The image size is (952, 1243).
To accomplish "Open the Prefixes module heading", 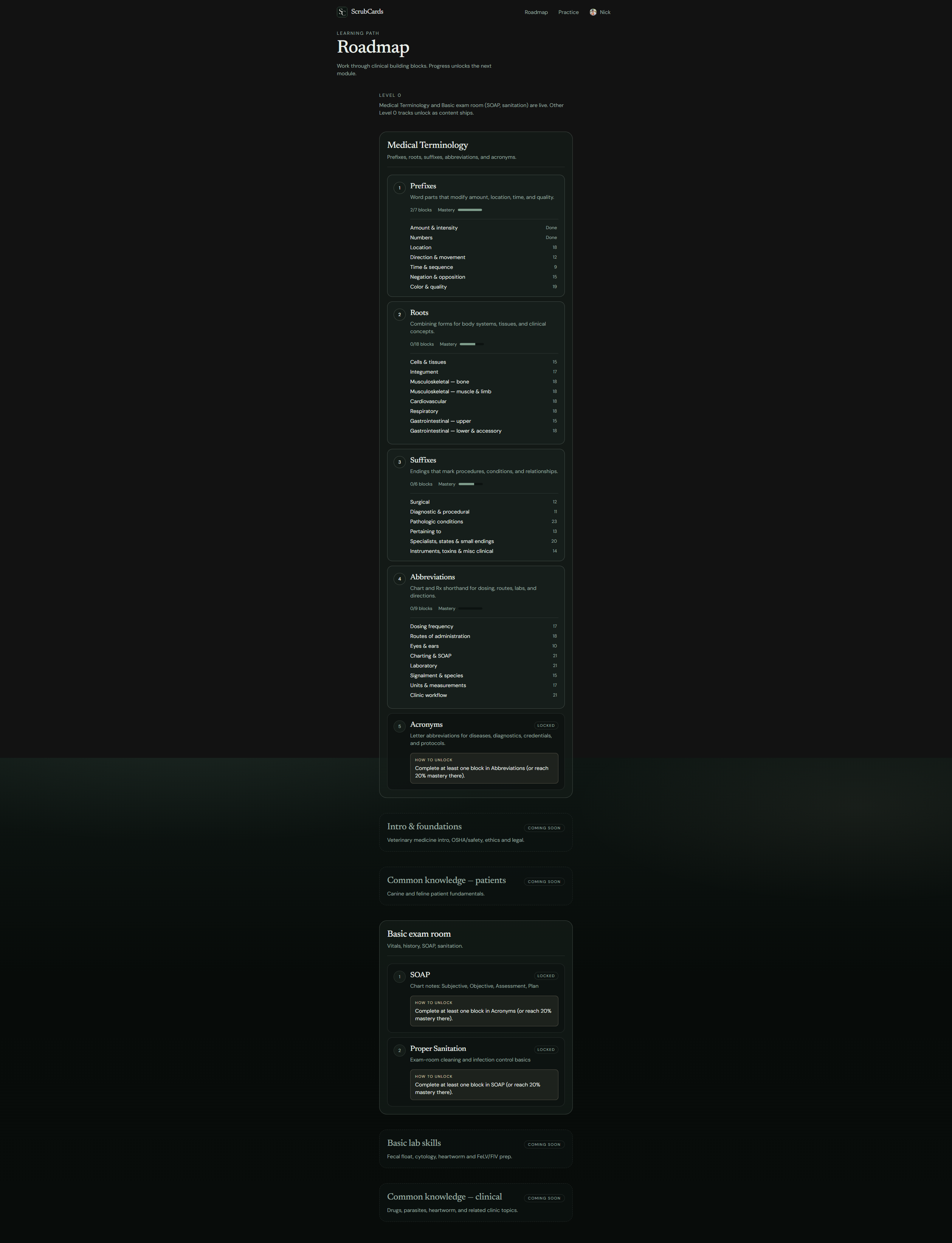I will tap(423, 186).
